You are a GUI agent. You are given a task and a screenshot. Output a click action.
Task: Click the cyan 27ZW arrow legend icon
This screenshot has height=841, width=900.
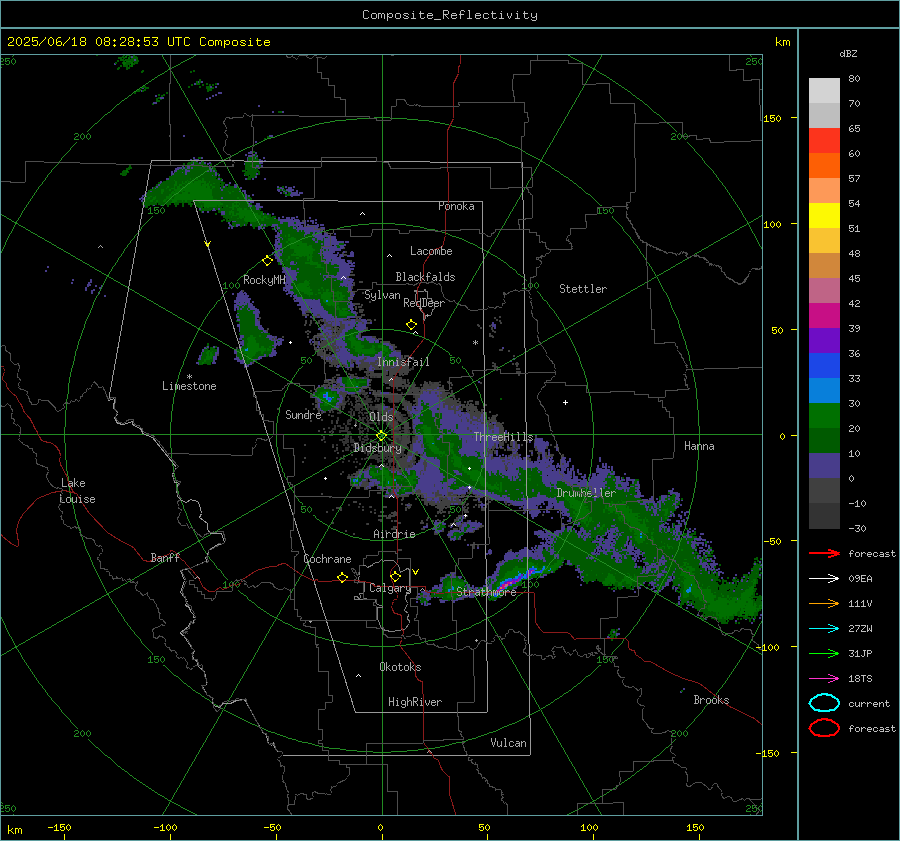tap(824, 629)
